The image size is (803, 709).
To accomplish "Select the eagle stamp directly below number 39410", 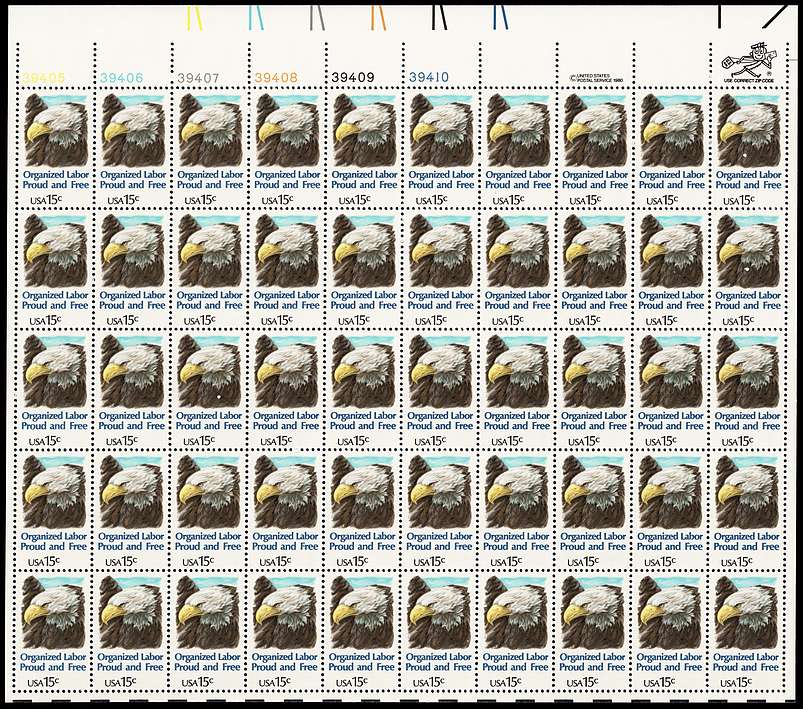I will [441, 149].
